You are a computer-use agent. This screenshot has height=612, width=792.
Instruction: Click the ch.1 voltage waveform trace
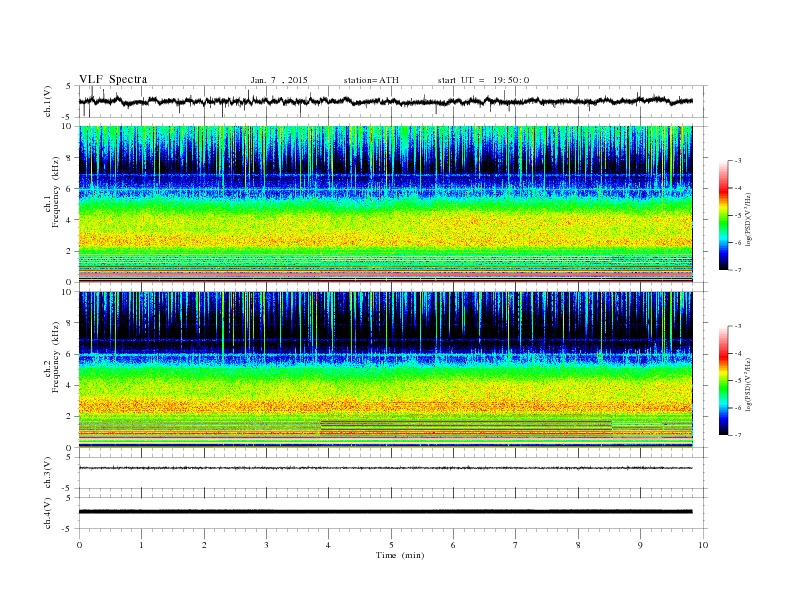[385, 101]
